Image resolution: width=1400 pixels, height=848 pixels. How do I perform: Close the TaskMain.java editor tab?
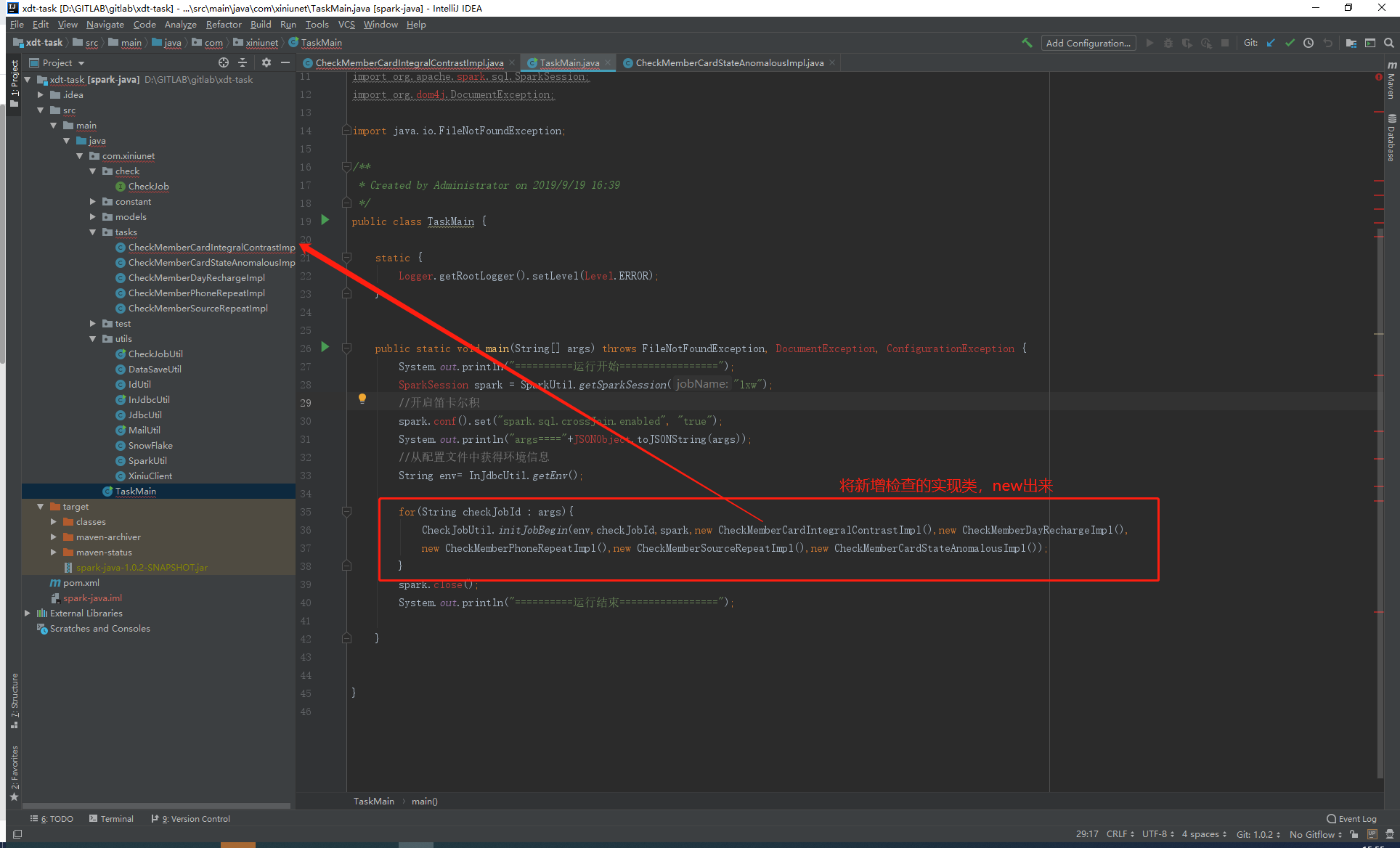pyautogui.click(x=608, y=63)
